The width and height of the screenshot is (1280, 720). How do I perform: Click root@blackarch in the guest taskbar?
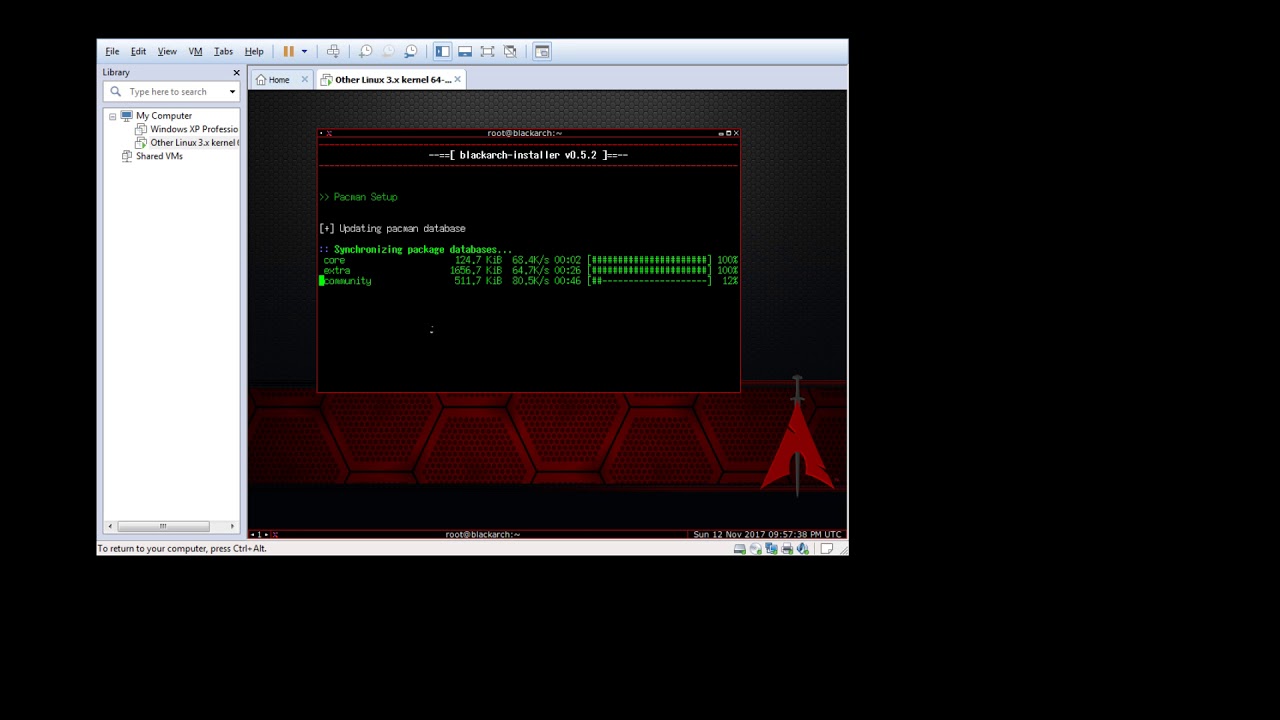click(x=482, y=534)
